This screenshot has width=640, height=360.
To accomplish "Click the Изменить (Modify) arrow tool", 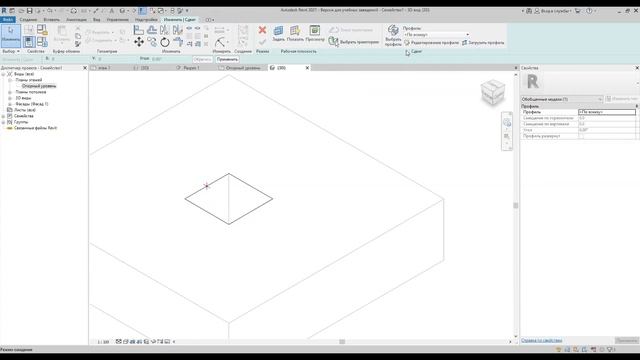I will (x=11, y=36).
